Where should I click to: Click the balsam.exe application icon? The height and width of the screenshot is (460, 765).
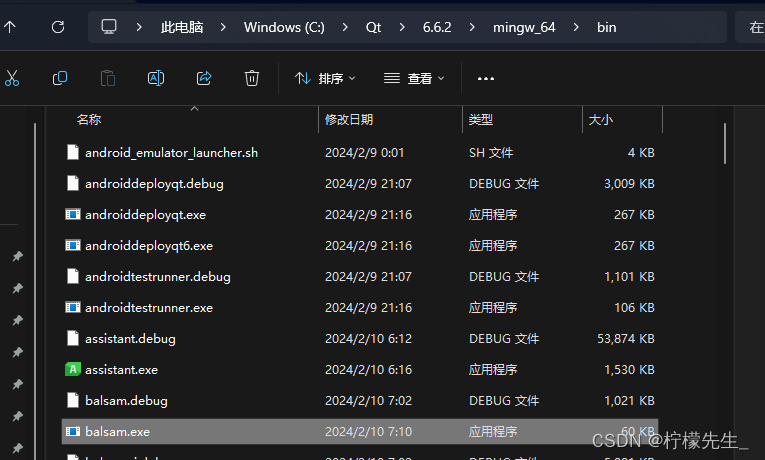[73, 431]
